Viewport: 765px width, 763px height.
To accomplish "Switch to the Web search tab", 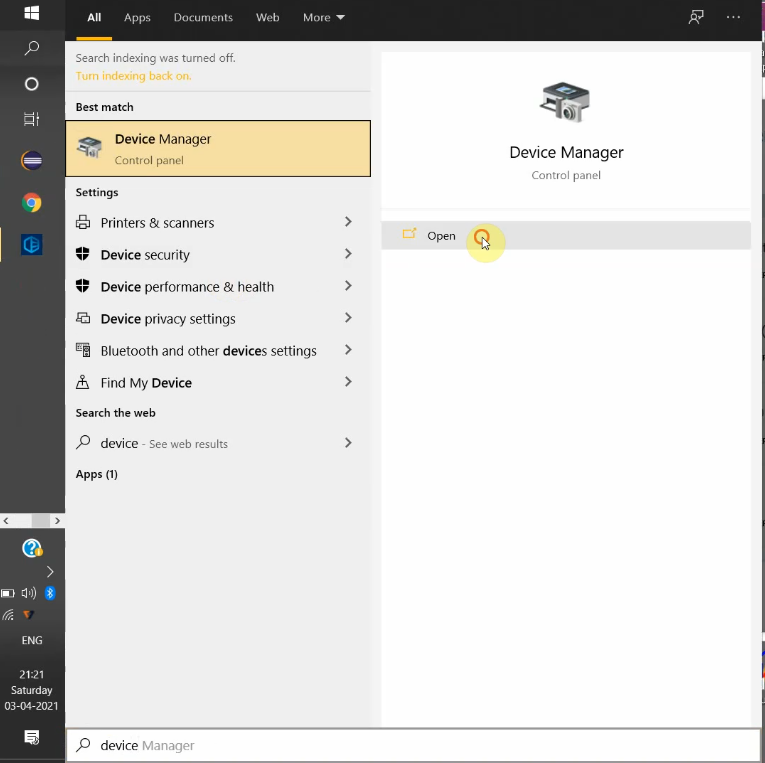I will (x=267, y=18).
